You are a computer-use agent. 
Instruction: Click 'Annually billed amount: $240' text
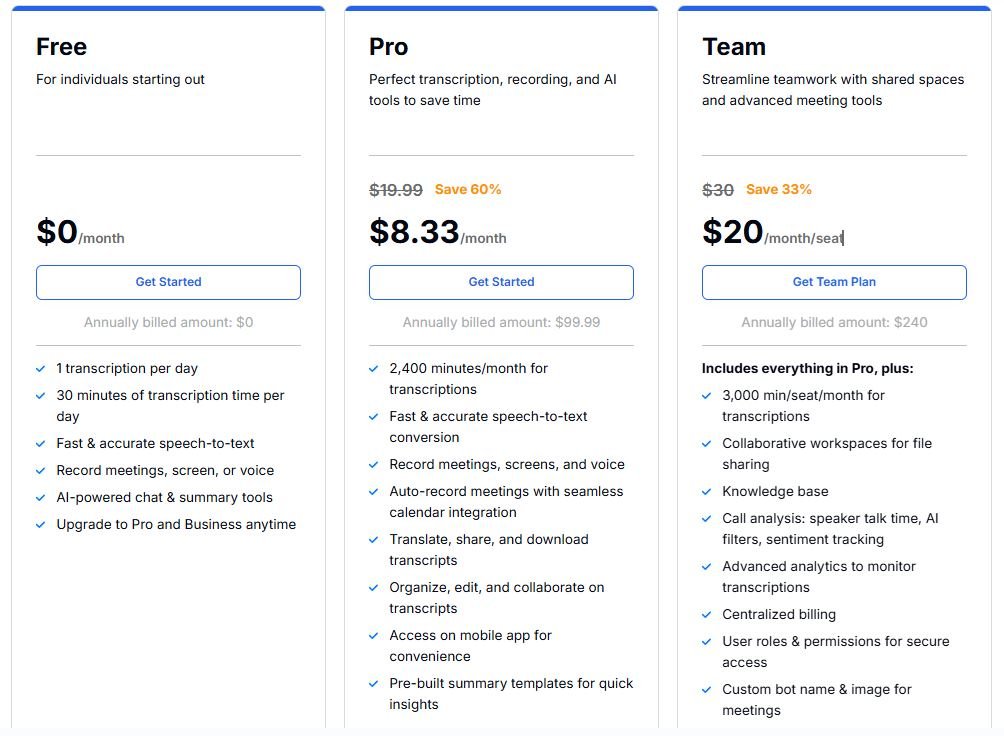(834, 322)
